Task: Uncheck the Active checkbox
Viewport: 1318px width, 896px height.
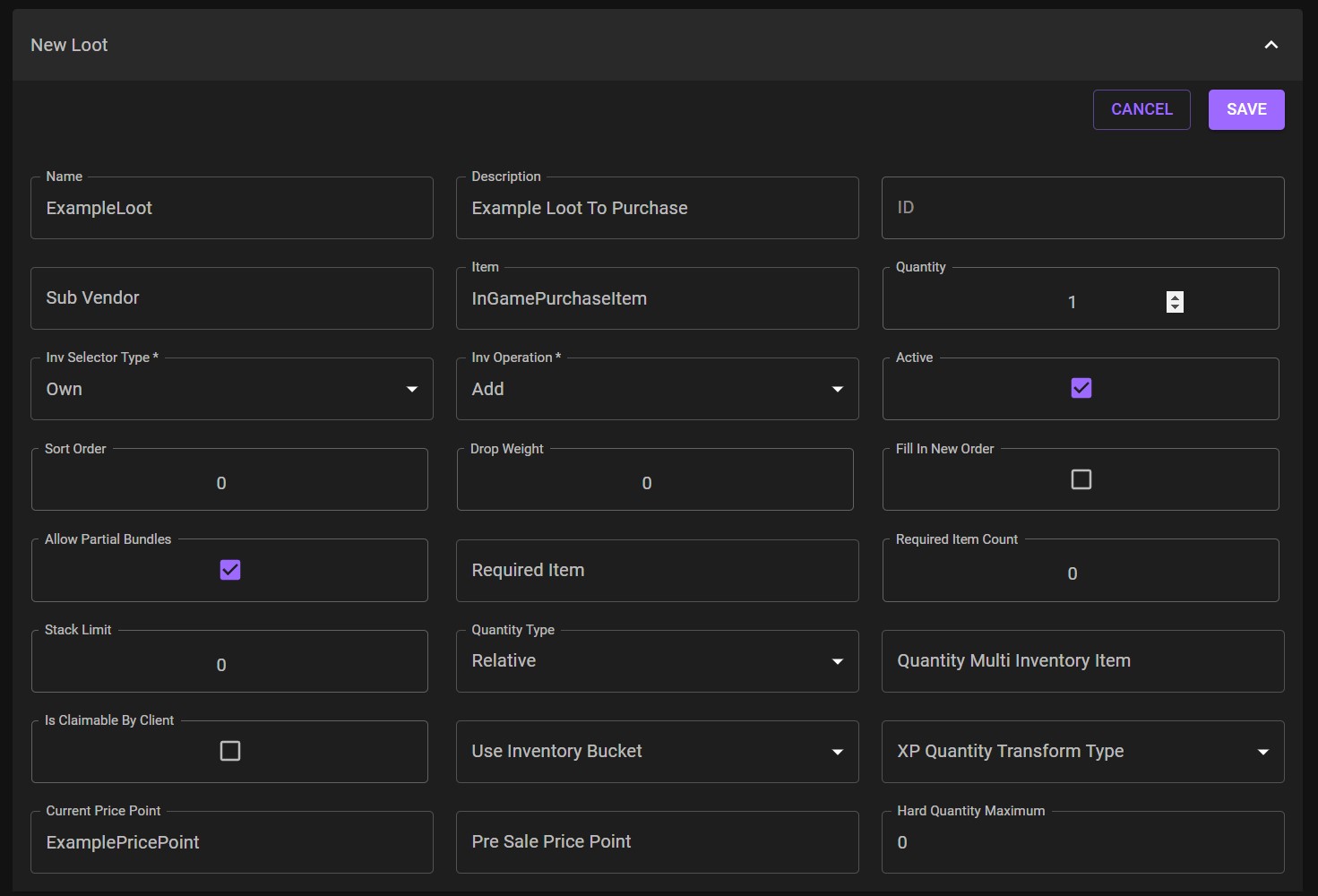Action: pos(1081,388)
